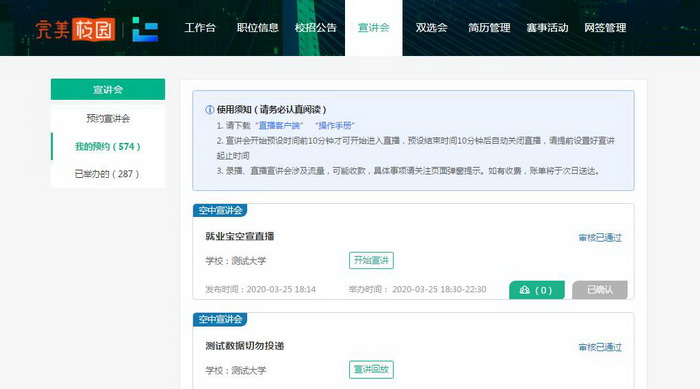Open the 操作手册 link
This screenshot has height=389, width=700.
click(x=335, y=125)
